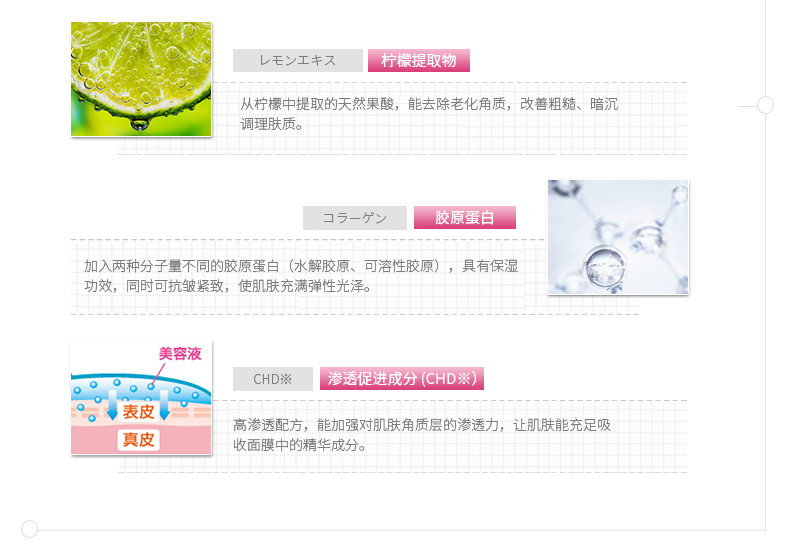Screen dimensions: 790x559
Task: Click the pink 渗透促进成分 (CHD※) label
Action: (x=402, y=379)
